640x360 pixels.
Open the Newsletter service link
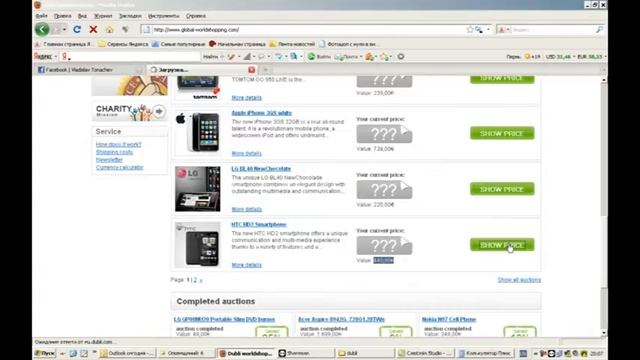click(x=109, y=160)
